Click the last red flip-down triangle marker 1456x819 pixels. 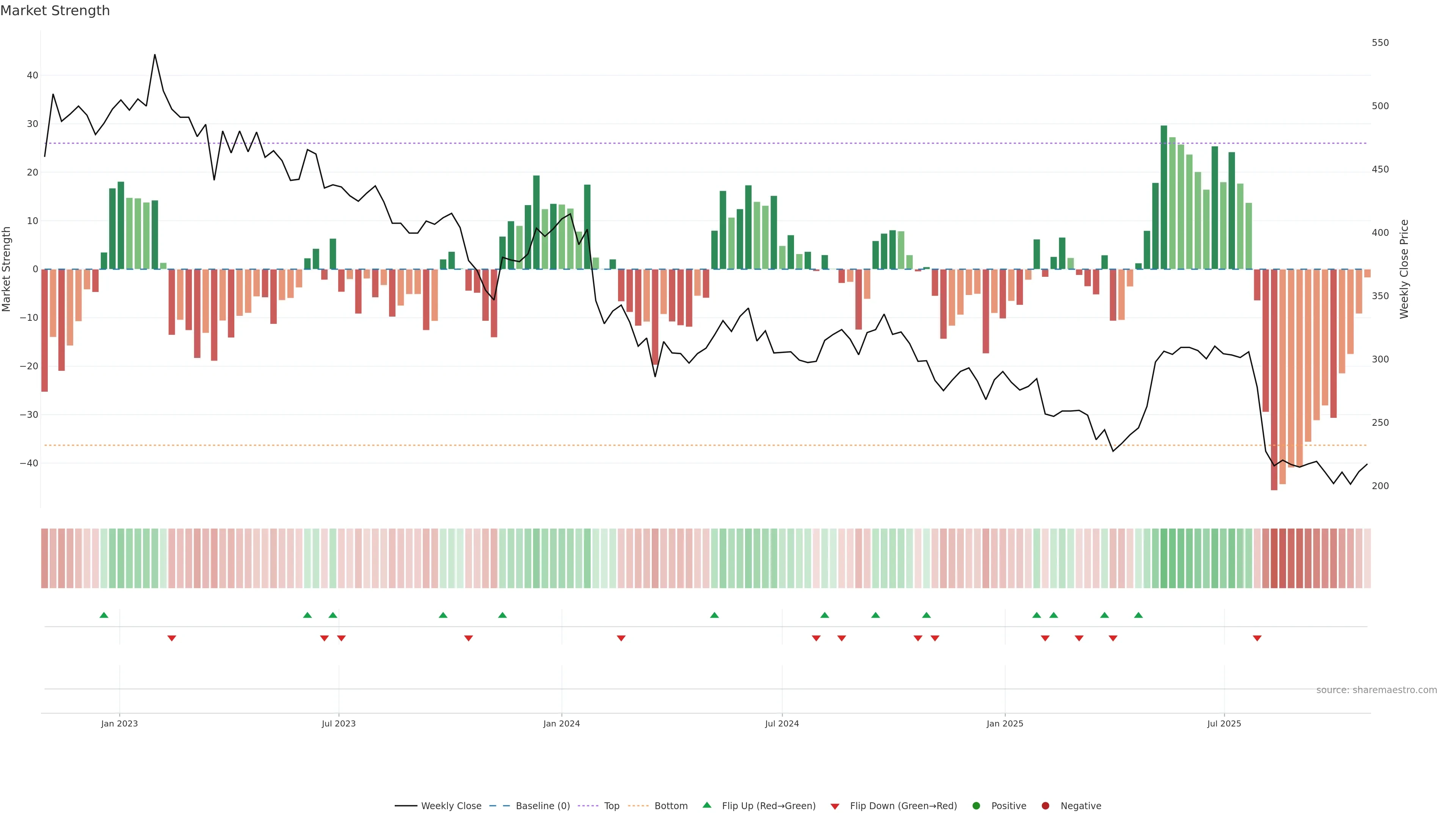click(1257, 638)
